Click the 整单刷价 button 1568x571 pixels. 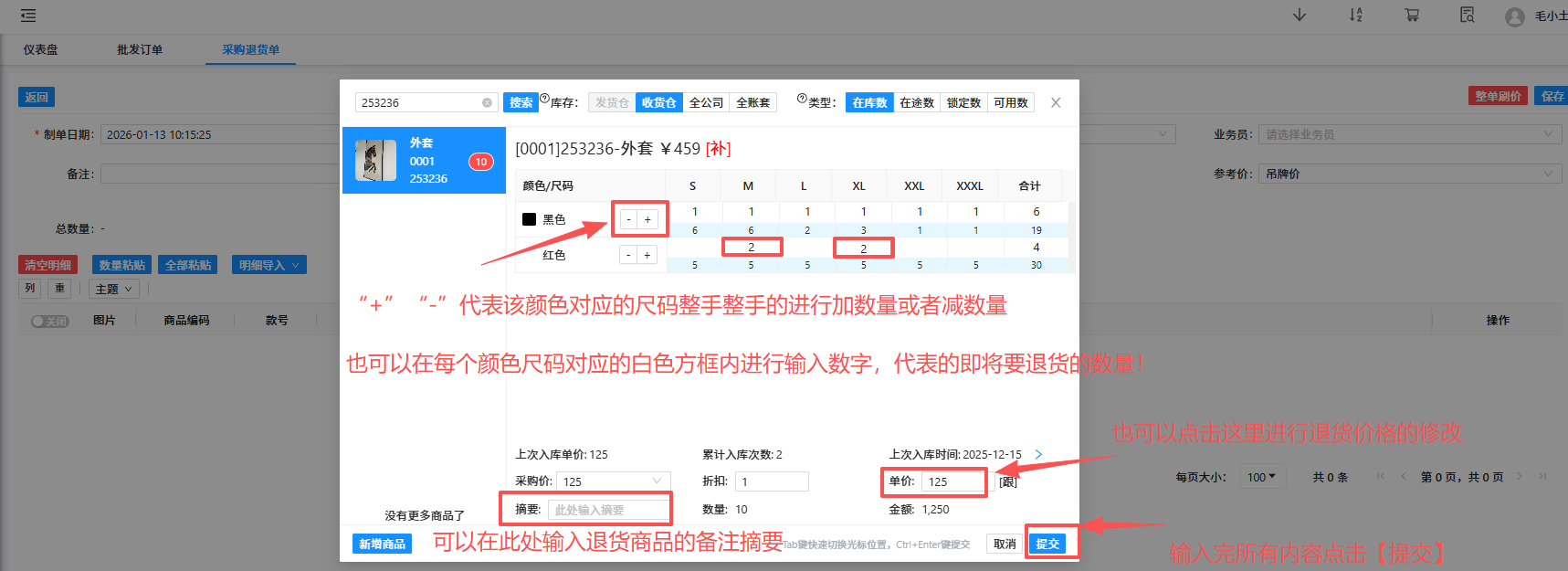coord(1498,96)
